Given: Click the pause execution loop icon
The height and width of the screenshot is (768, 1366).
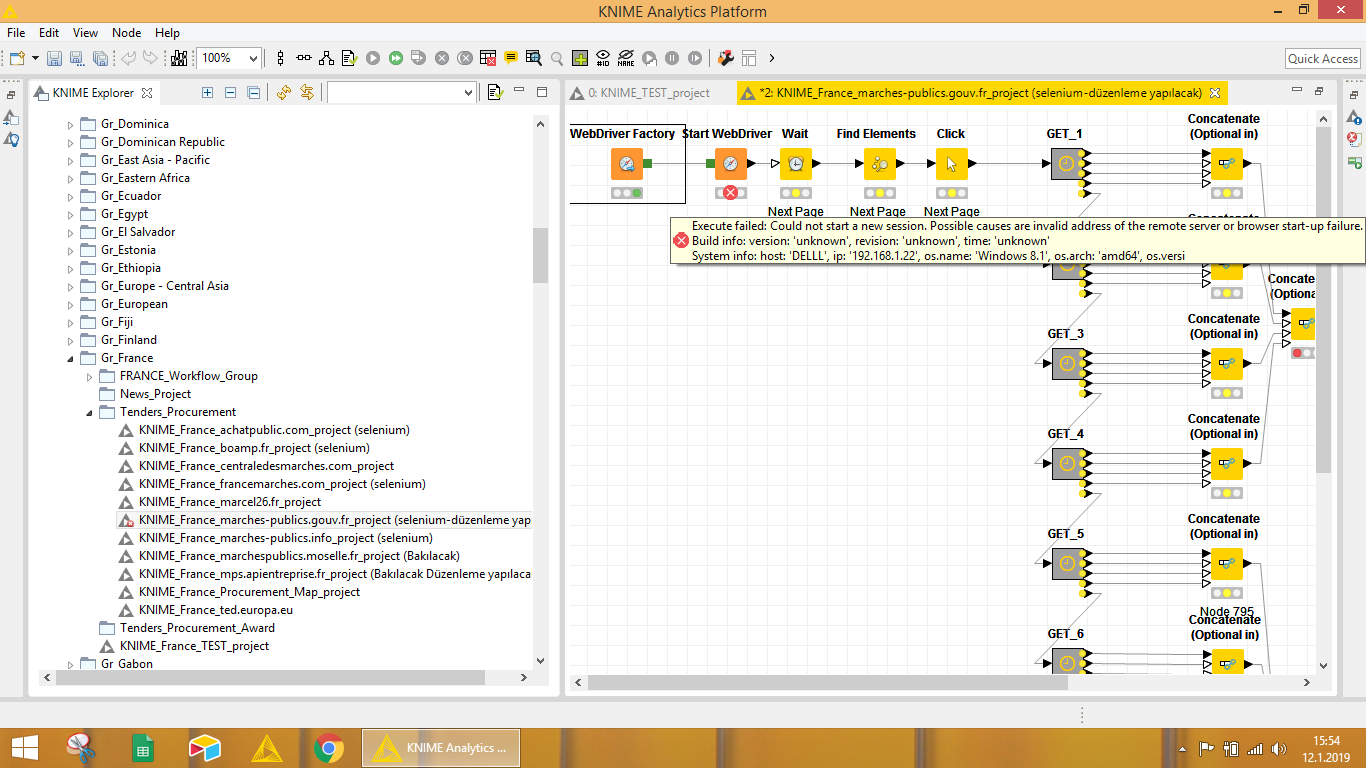Looking at the screenshot, I should pos(672,58).
